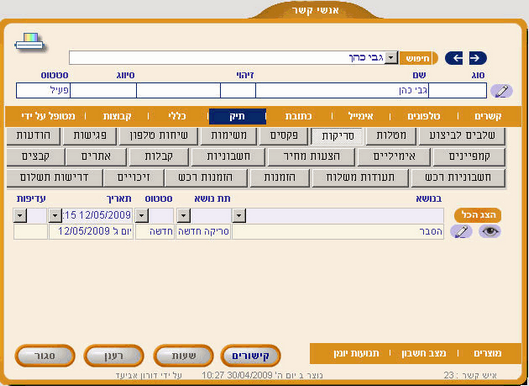Open the מוצרים bottom tab
529x386 pixels.
point(488,354)
